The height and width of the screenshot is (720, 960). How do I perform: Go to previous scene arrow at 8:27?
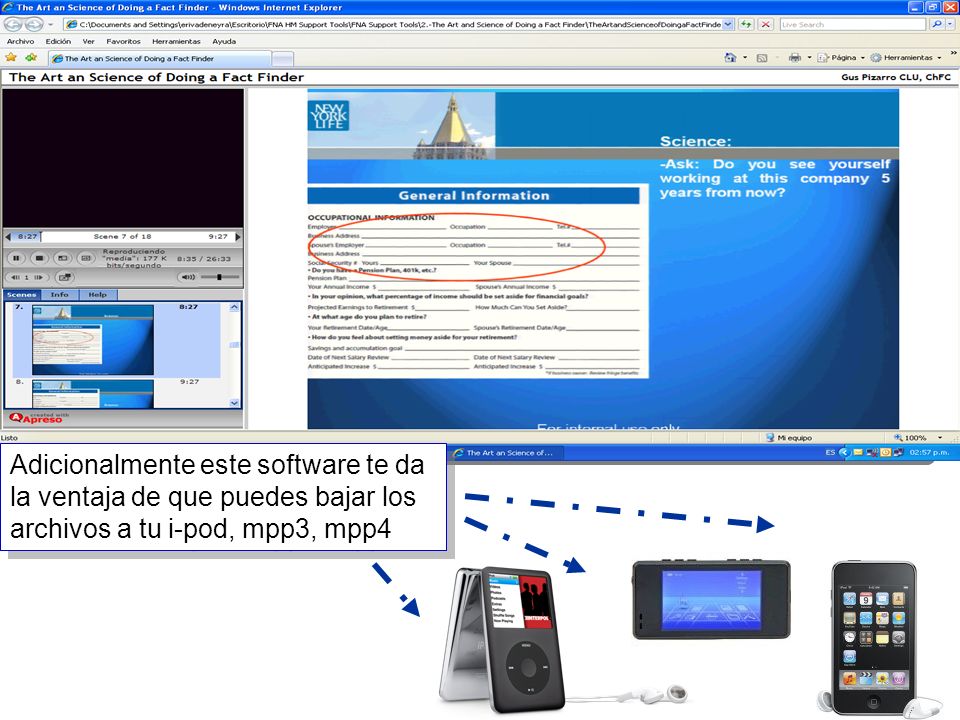(x=7, y=236)
